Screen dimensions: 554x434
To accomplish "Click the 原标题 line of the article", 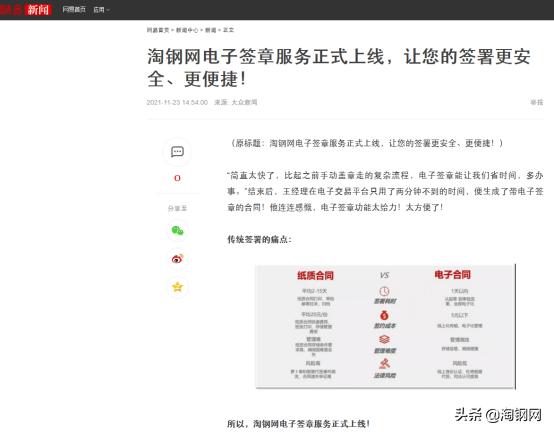I will click(366, 143).
